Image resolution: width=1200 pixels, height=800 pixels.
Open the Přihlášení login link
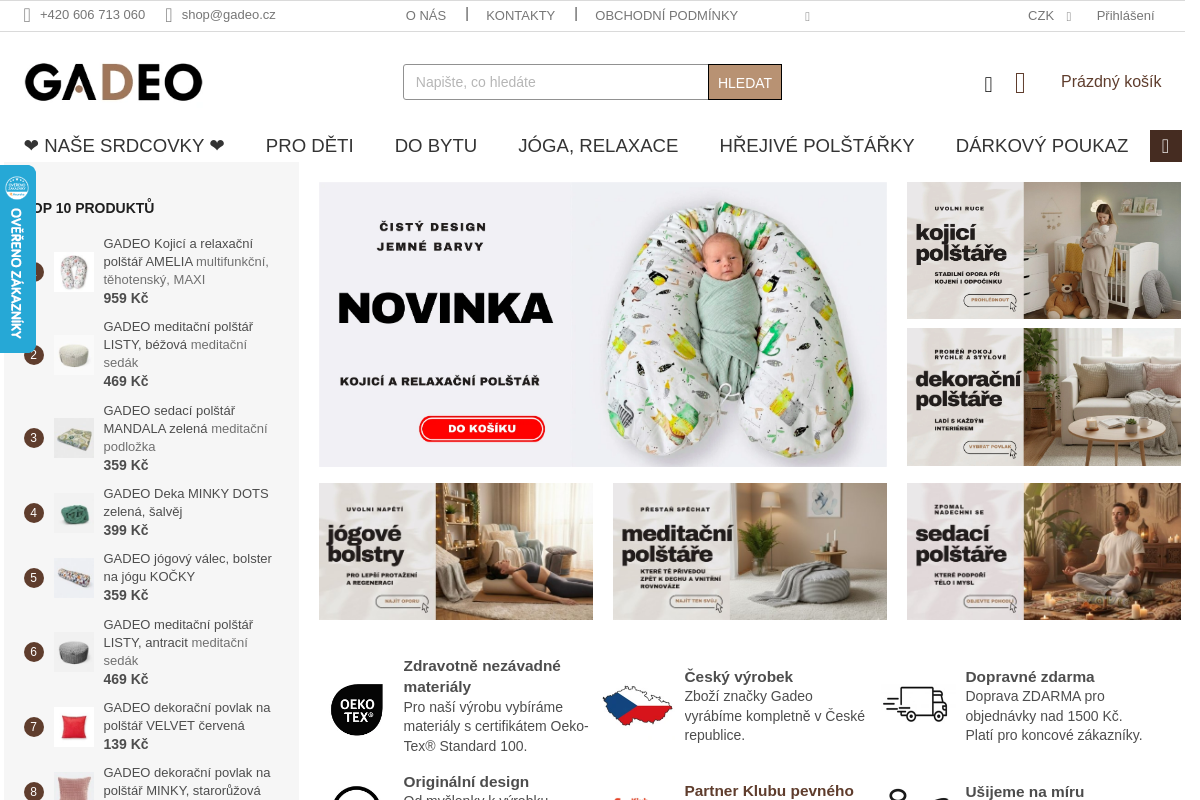pos(1125,15)
